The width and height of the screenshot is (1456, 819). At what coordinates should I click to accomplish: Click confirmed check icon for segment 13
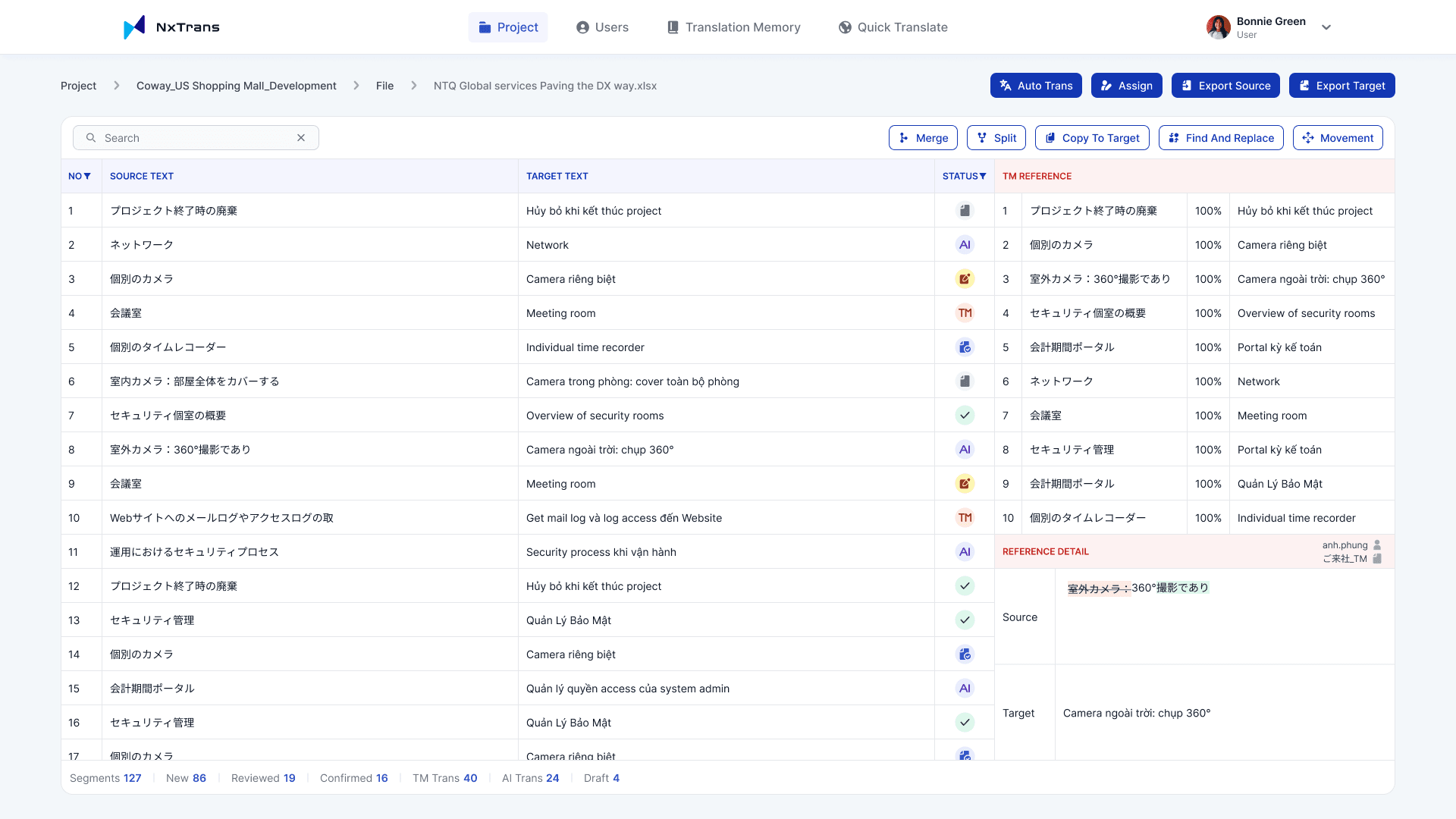point(965,620)
